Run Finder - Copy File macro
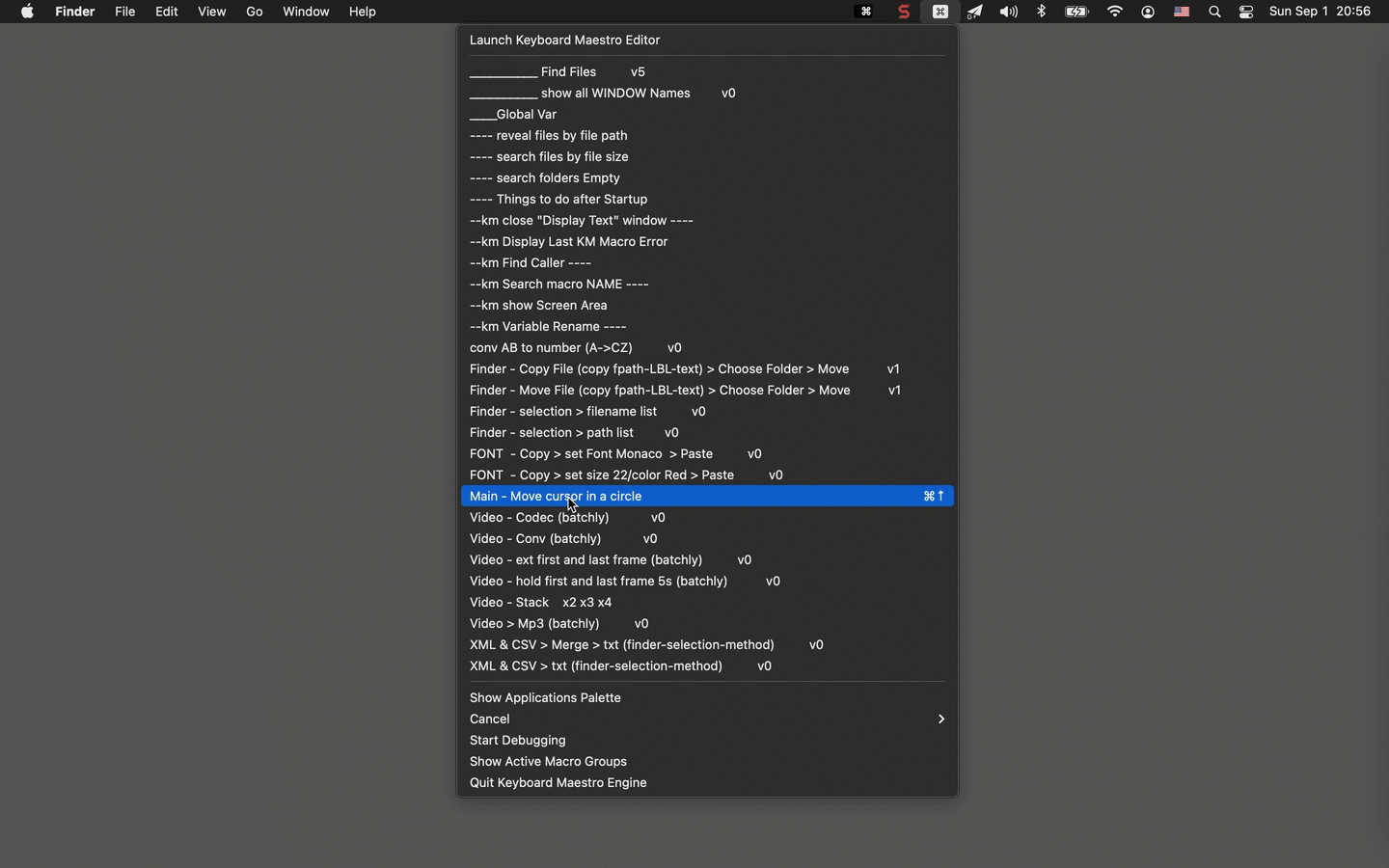Screen dimensions: 1389x868 click(x=707, y=369)
